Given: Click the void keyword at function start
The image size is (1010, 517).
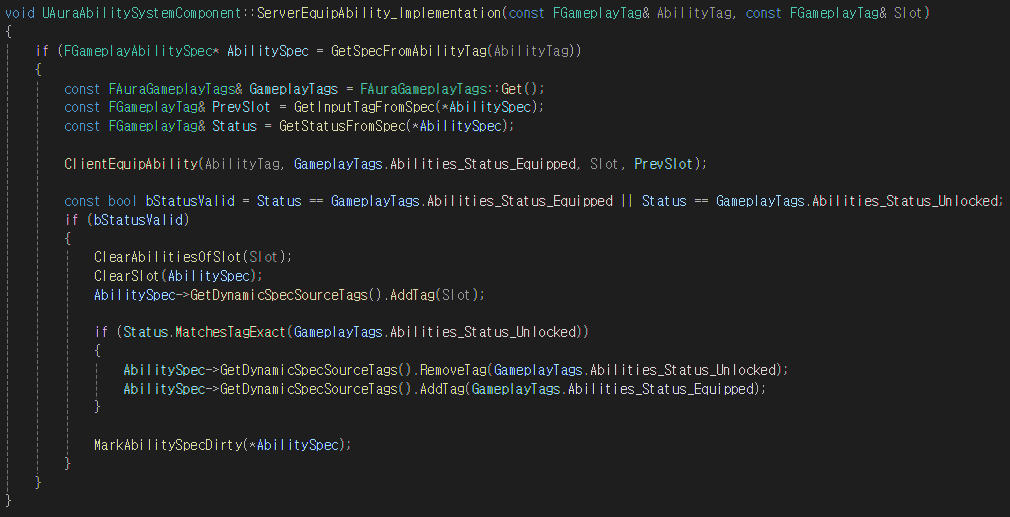Looking at the screenshot, I should point(20,13).
